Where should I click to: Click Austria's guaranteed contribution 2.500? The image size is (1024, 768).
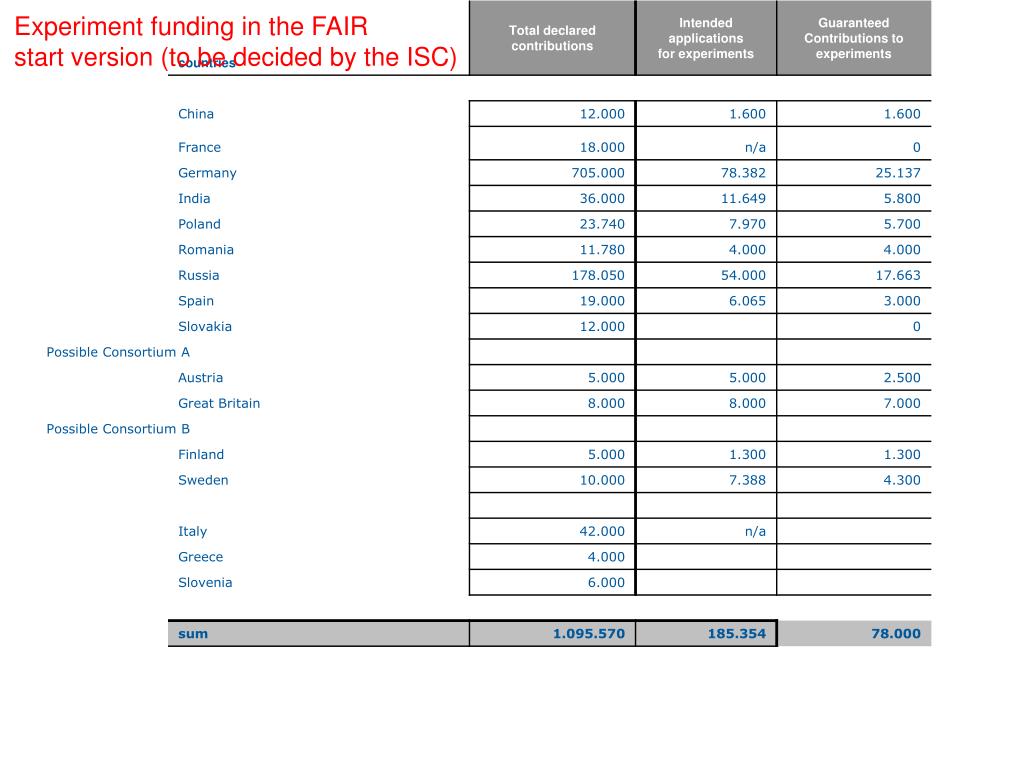click(902, 377)
